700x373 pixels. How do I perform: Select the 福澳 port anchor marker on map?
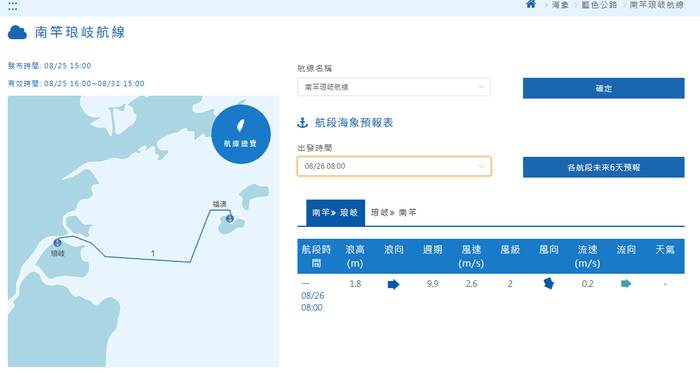pos(229,218)
